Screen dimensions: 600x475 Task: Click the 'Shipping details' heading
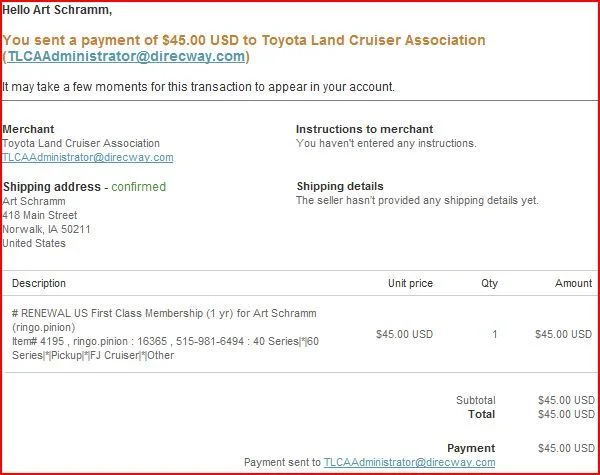(x=340, y=186)
